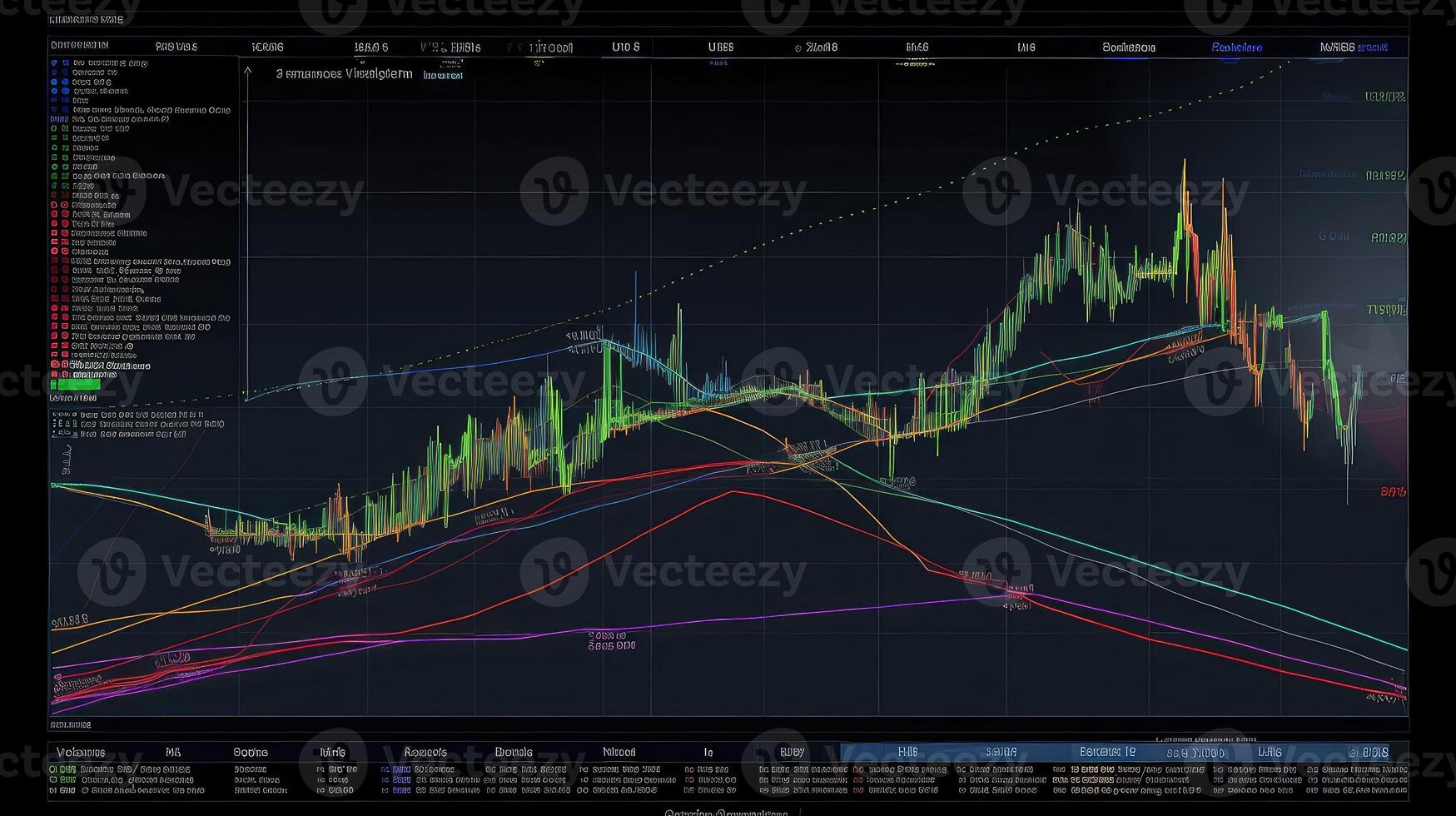Select the blue-text tab in the top bar
Screen dimensions: 1456x816
coord(1236,47)
